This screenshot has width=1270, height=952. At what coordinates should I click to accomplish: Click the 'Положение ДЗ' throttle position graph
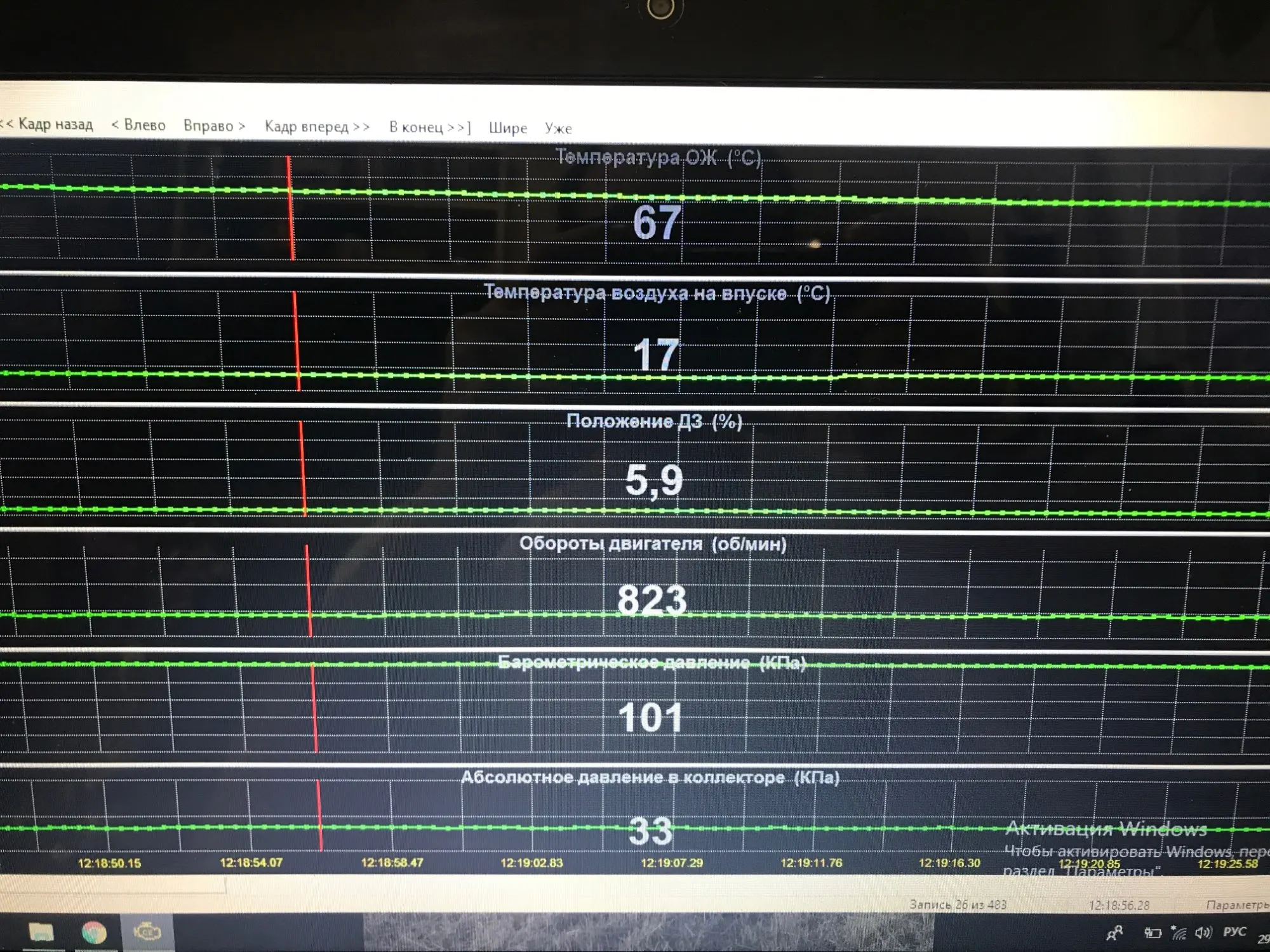point(635,470)
